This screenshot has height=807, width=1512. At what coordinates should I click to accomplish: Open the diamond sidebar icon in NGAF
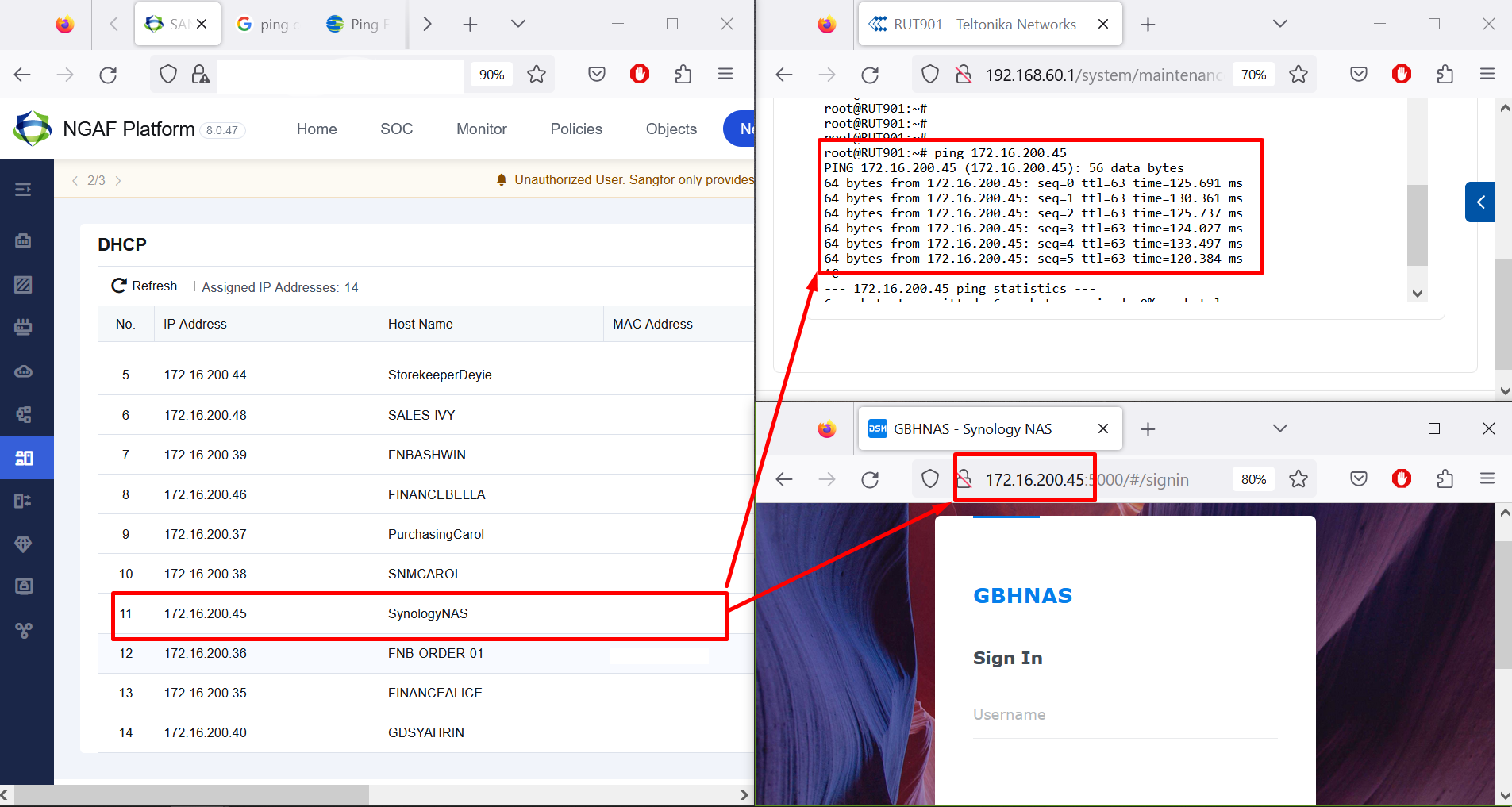(24, 544)
